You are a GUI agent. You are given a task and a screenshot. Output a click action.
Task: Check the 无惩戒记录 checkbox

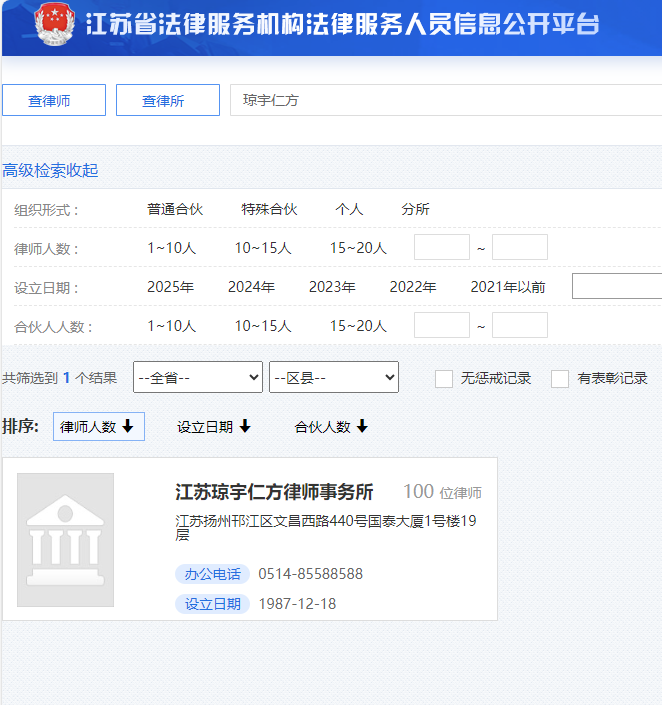tap(444, 379)
